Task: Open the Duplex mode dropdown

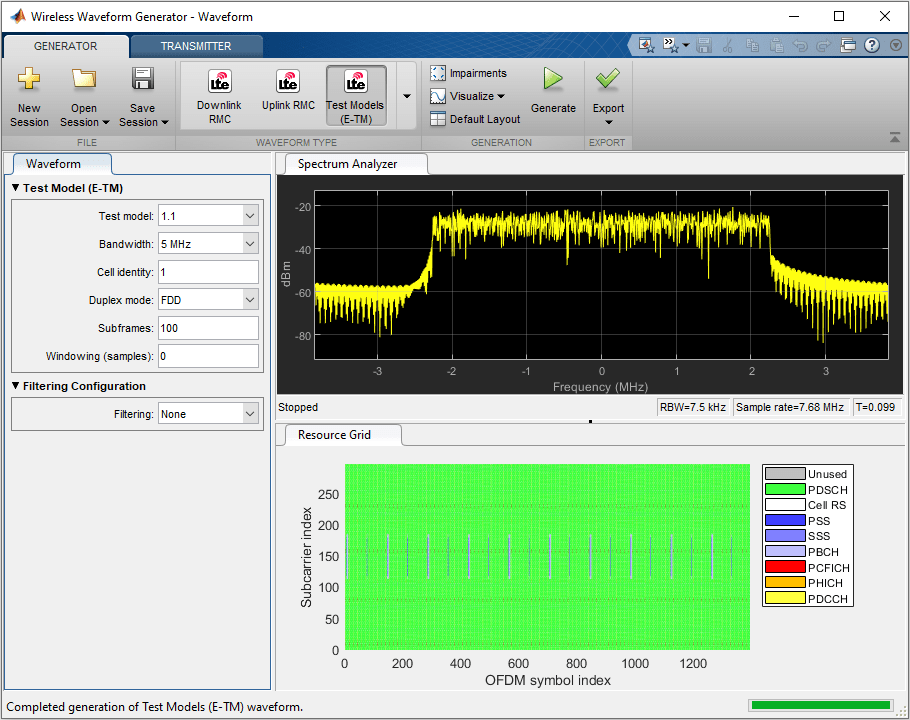Action: [x=249, y=300]
